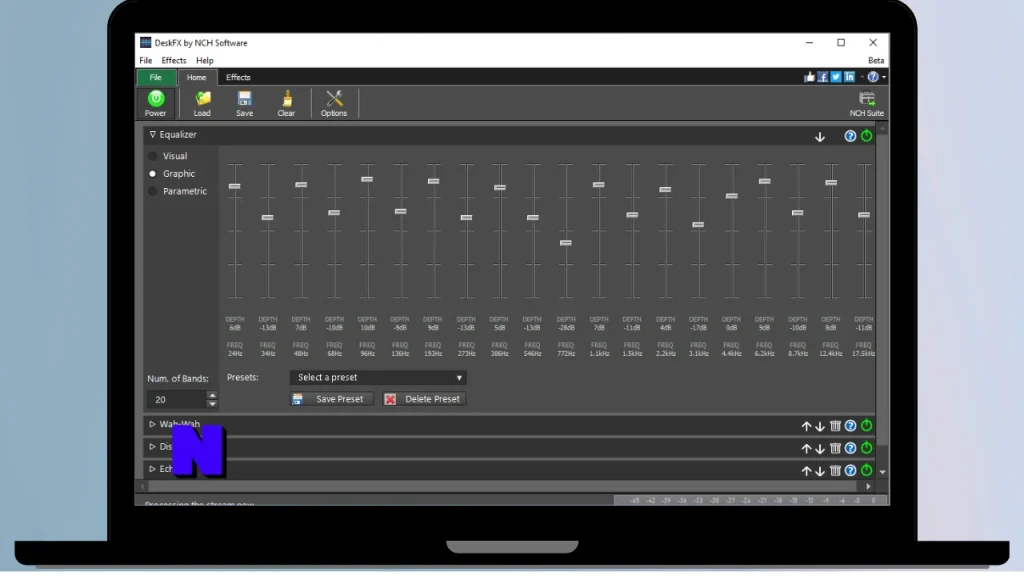
Task: Toggle the Echo row power button
Action: point(867,470)
